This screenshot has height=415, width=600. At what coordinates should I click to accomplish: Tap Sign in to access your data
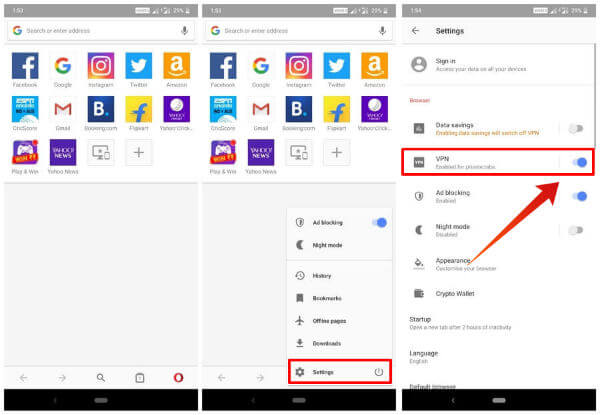coord(480,65)
